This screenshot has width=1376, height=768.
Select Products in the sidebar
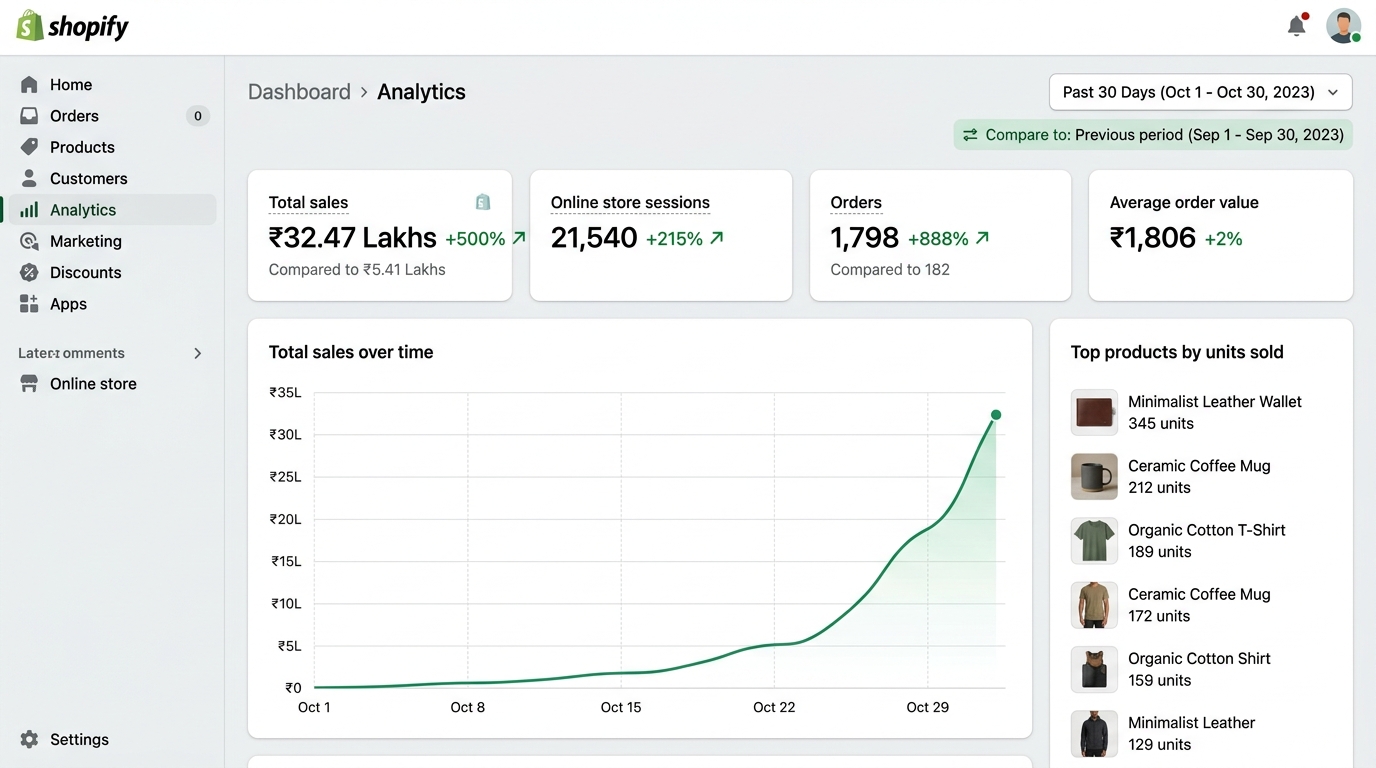point(110,147)
